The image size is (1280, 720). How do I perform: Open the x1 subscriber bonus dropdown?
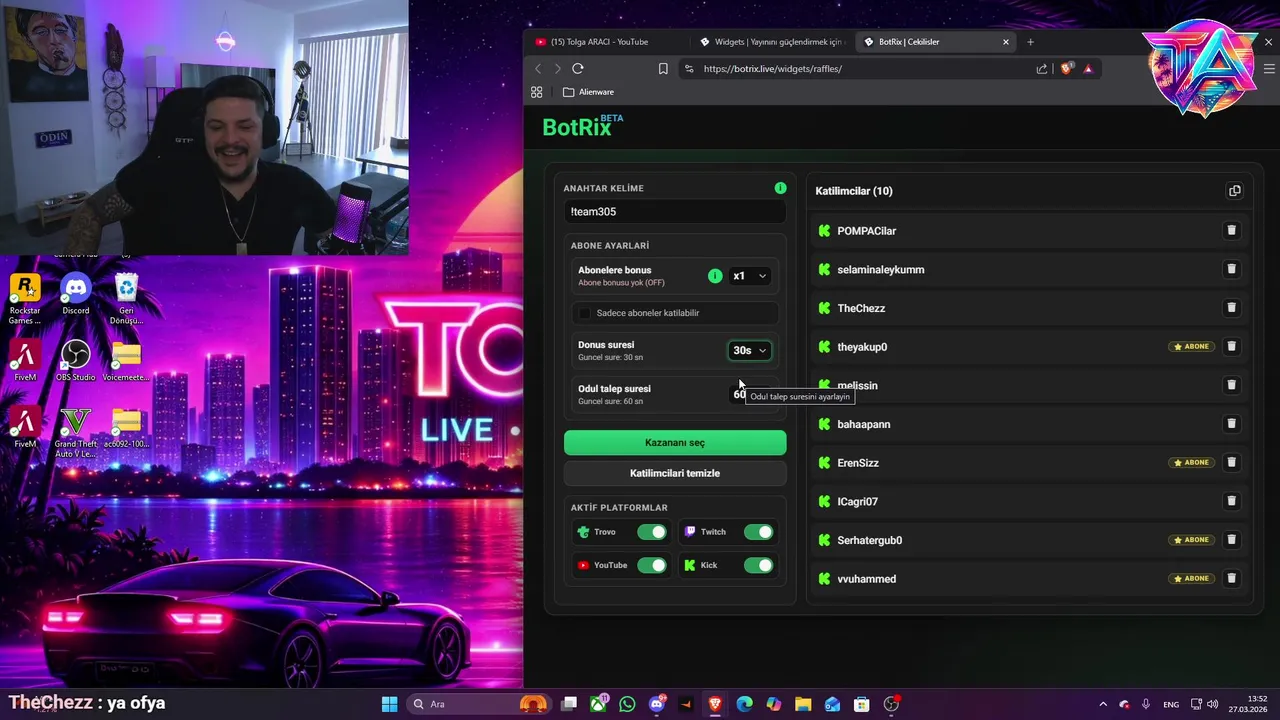coord(749,276)
